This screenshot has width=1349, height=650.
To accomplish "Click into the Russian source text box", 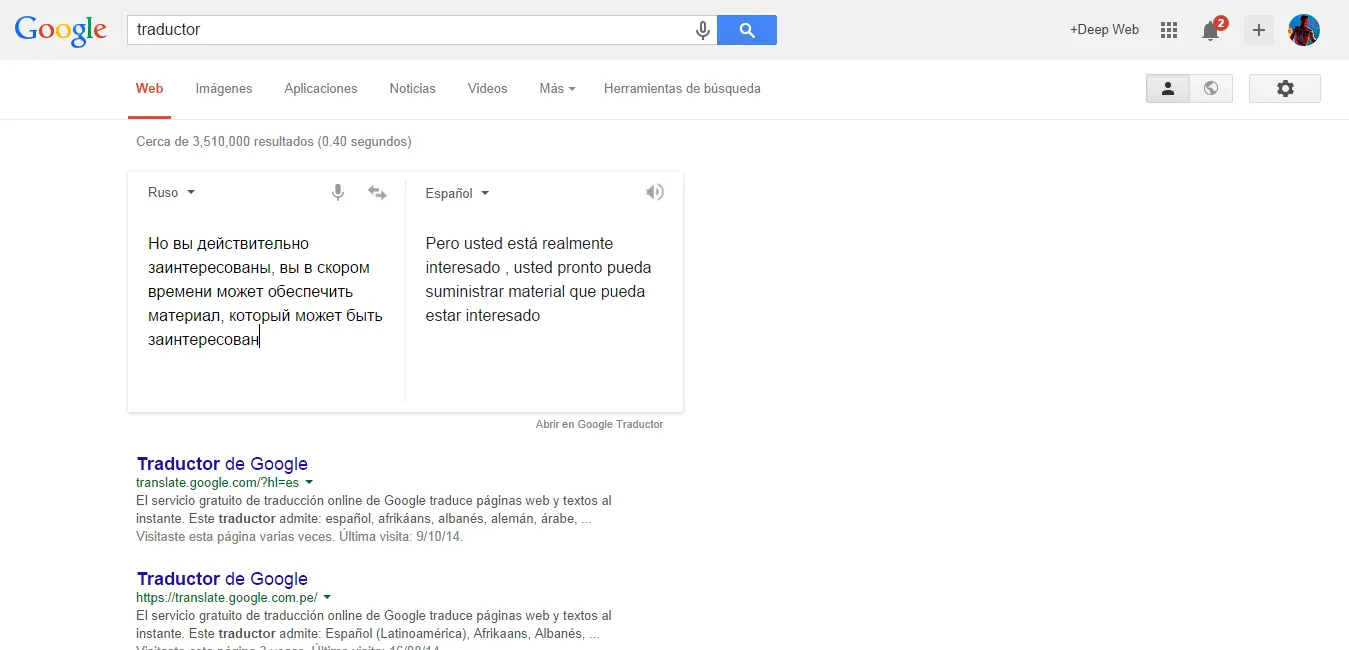I will (266, 291).
